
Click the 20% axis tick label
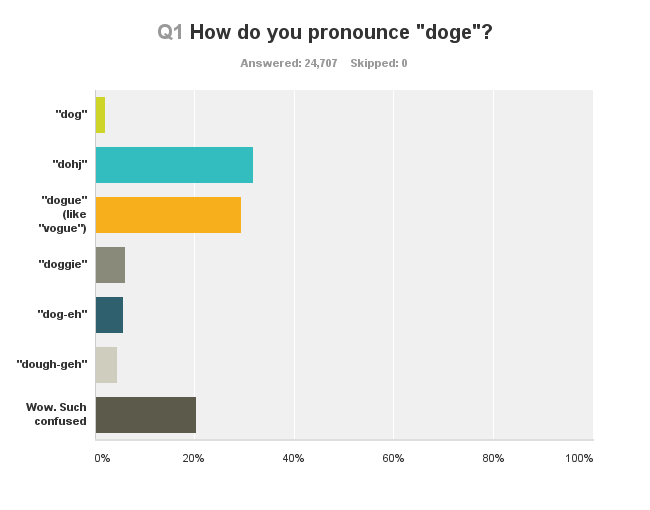point(194,458)
